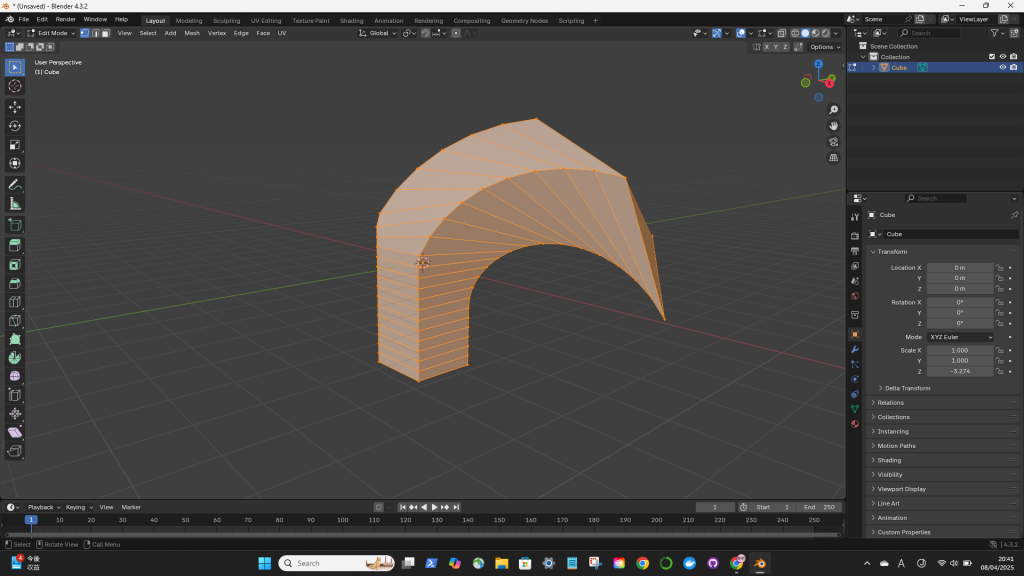Choose the Measure tool

(x=15, y=204)
